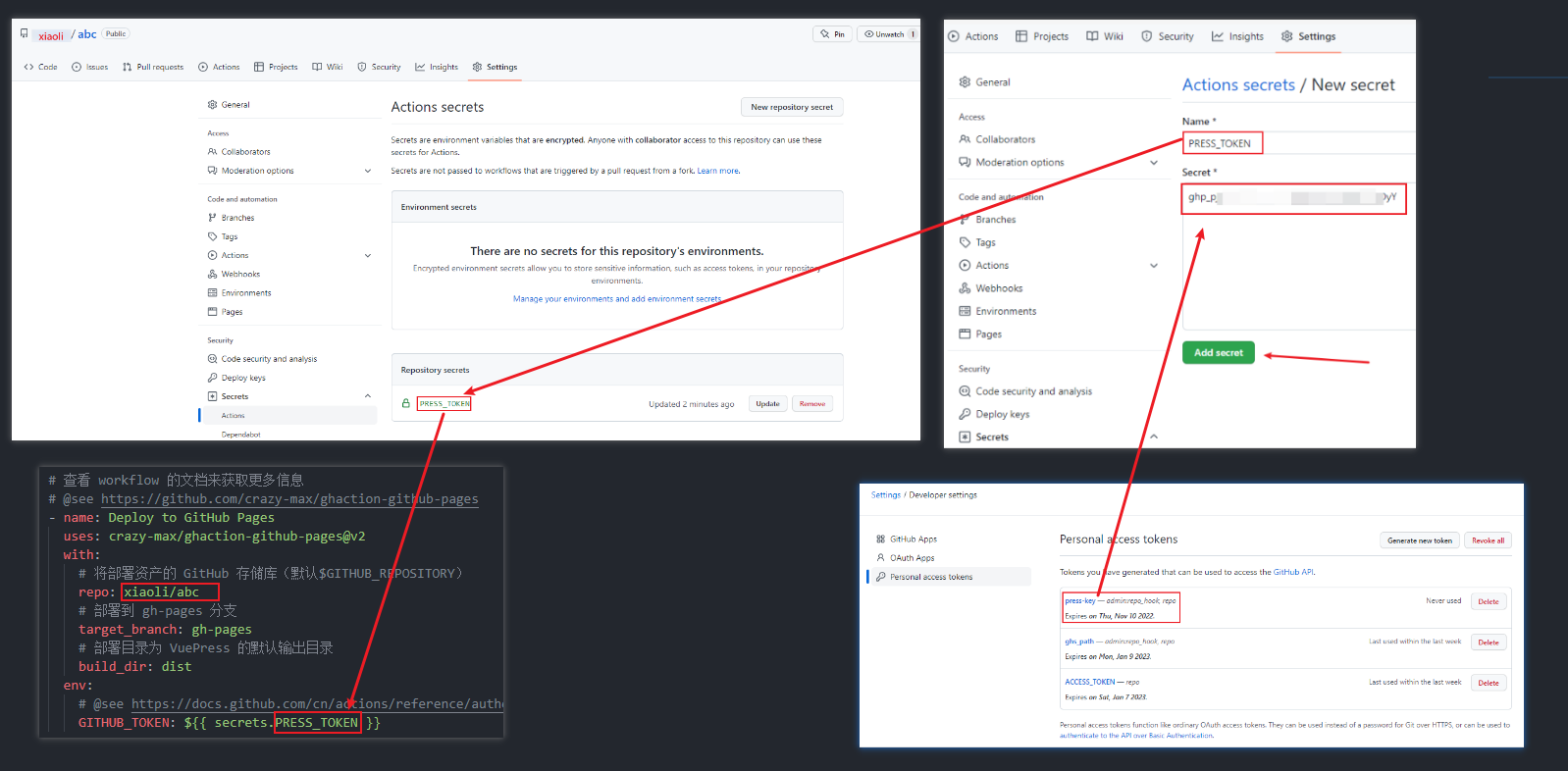Viewport: 1568px width, 771px height.
Task: Click Actions secrets breadcrumb link
Action: pyautogui.click(x=1238, y=84)
